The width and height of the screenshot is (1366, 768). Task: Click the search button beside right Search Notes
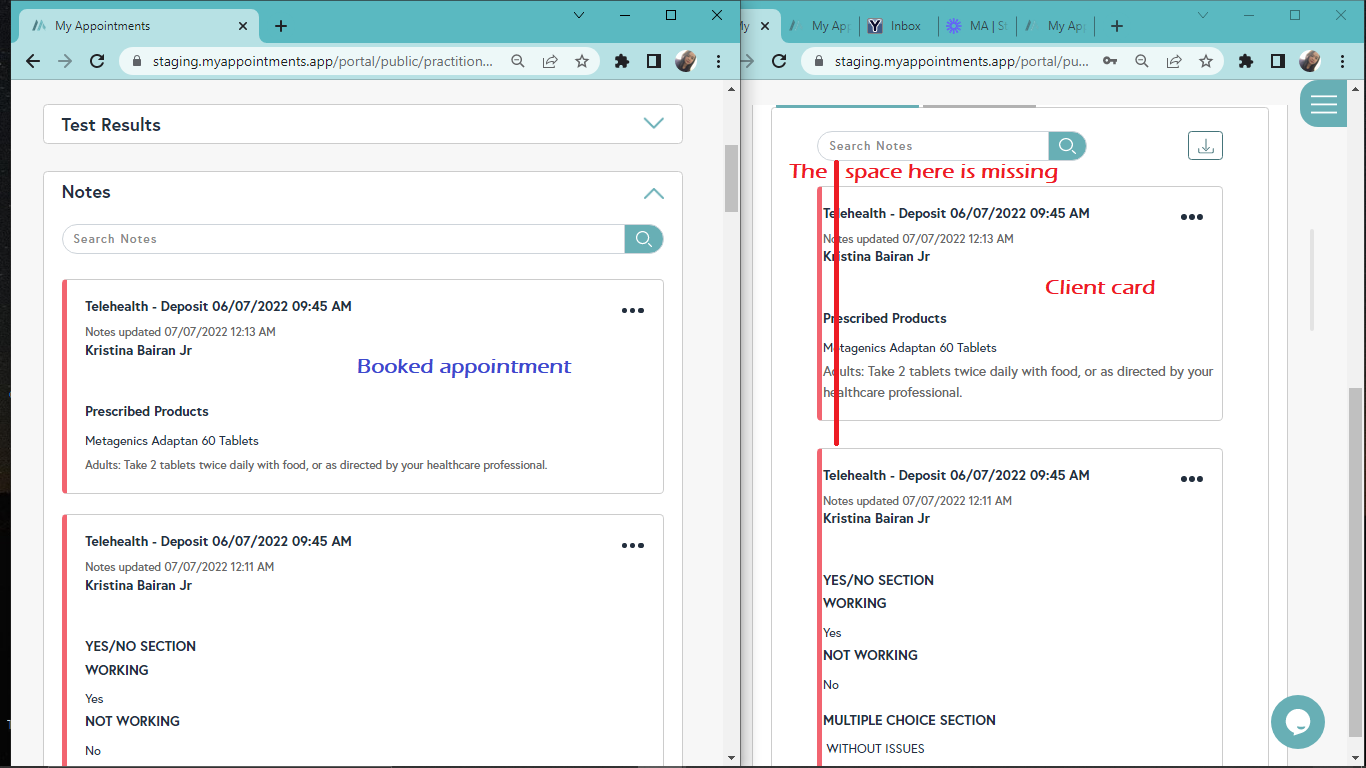point(1067,146)
